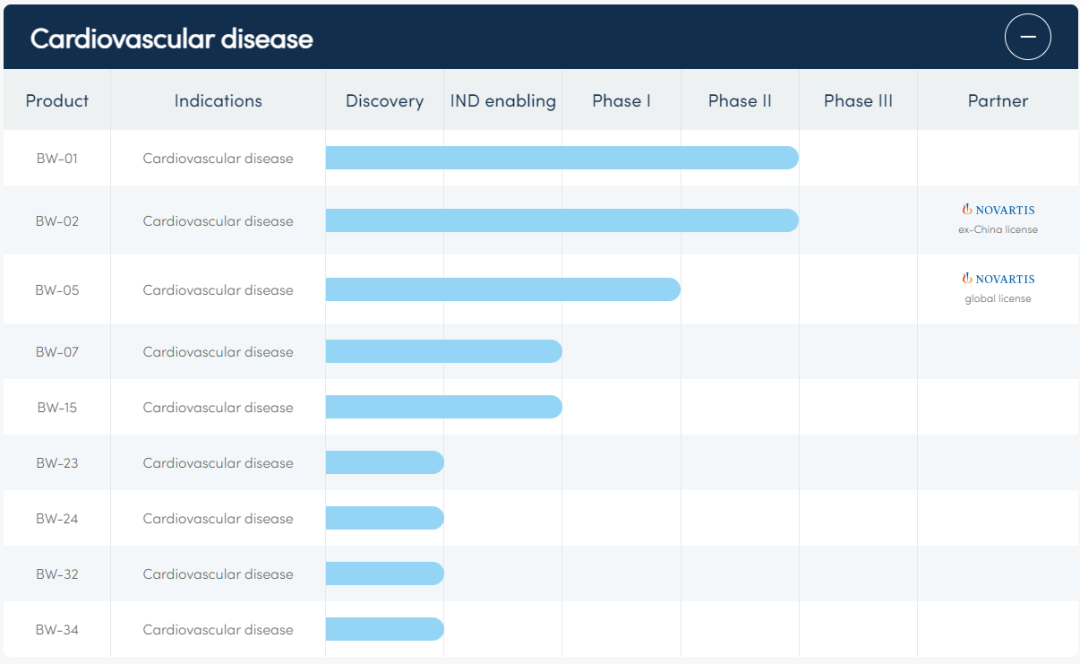1080x664 pixels.
Task: Select the BW-05 progress bar
Action: [502, 290]
